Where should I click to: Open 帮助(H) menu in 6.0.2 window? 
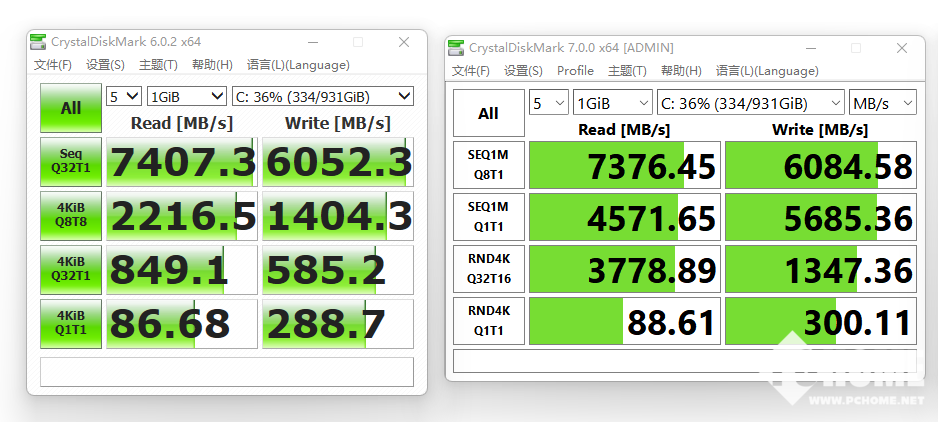point(212,65)
